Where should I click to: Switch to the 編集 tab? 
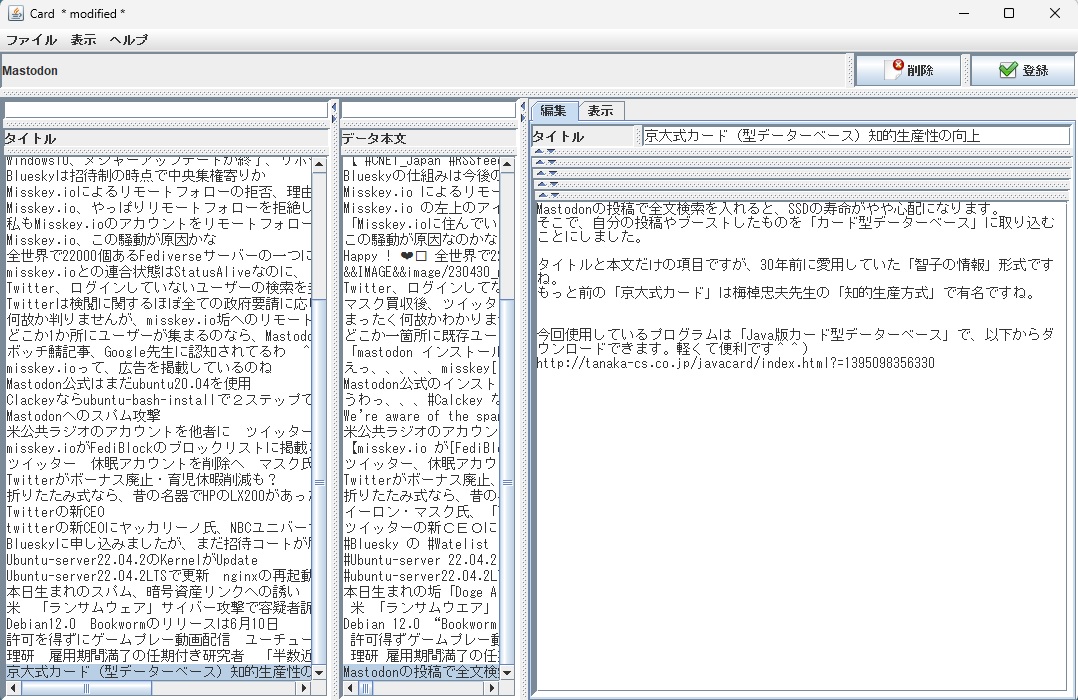click(553, 111)
